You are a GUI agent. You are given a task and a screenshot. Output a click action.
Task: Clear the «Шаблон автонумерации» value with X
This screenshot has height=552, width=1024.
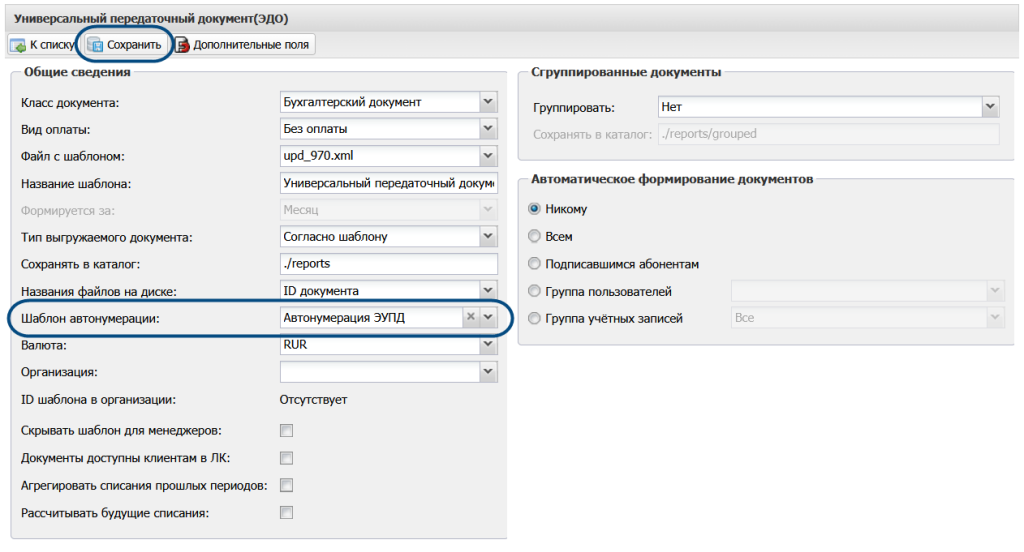pos(470,317)
